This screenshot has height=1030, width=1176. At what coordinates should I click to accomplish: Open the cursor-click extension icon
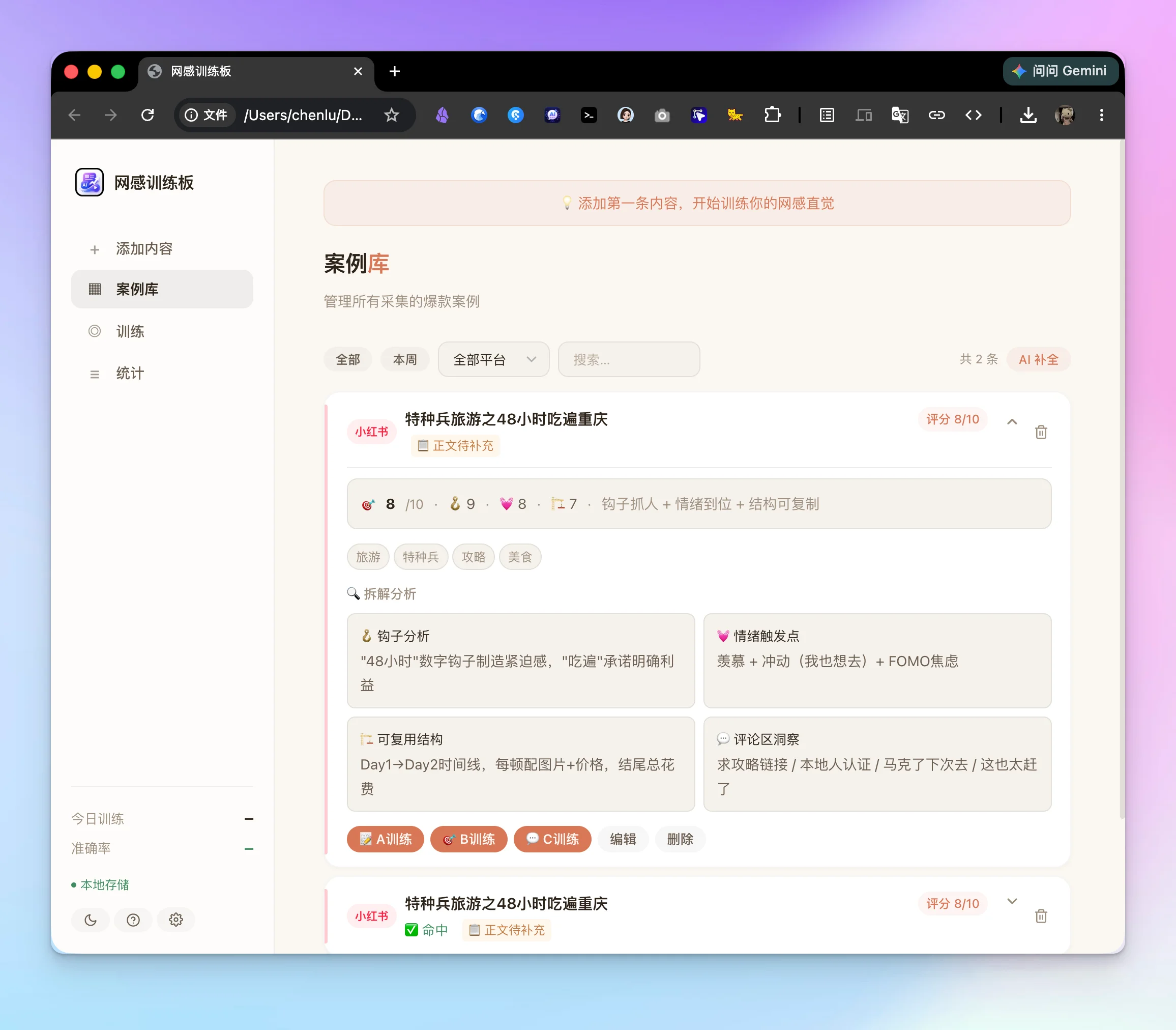[698, 115]
